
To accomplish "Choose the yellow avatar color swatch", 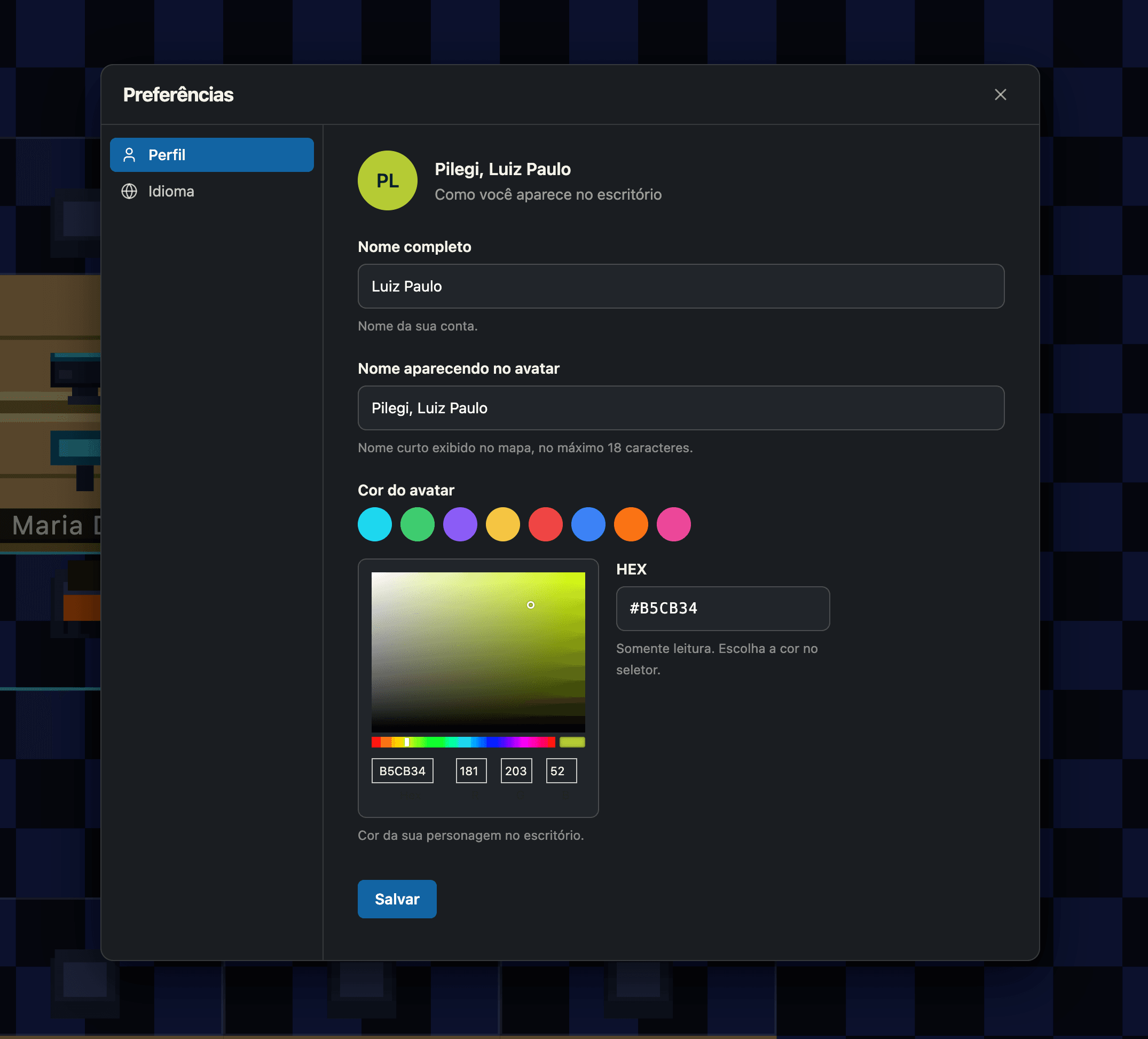I will (503, 524).
